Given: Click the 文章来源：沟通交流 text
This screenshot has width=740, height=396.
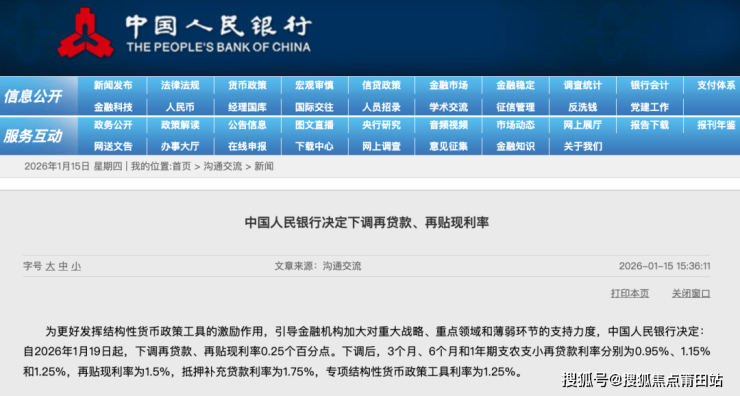Looking at the screenshot, I should tap(318, 266).
